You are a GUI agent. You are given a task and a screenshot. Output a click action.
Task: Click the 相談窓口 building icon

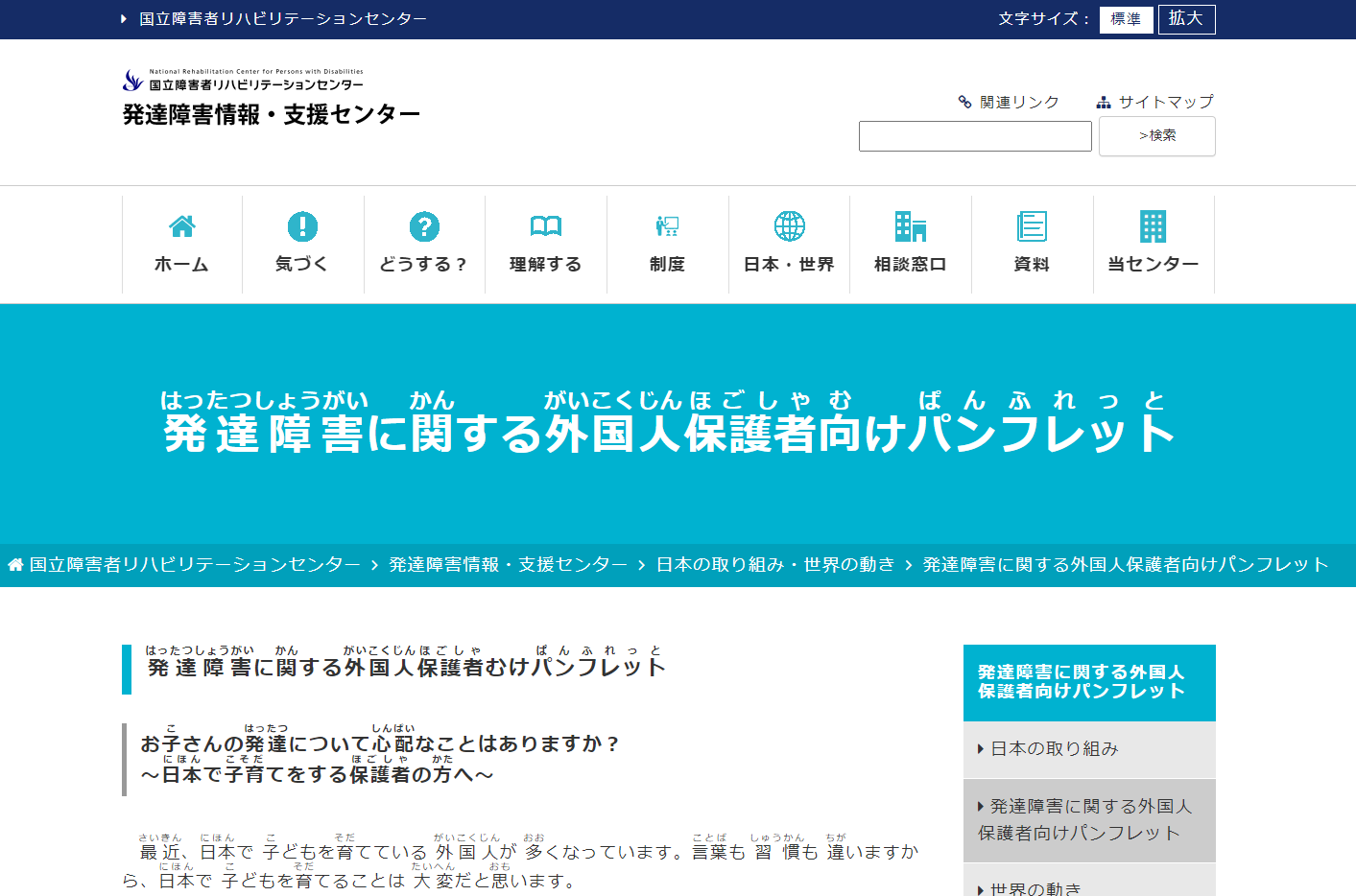[910, 226]
